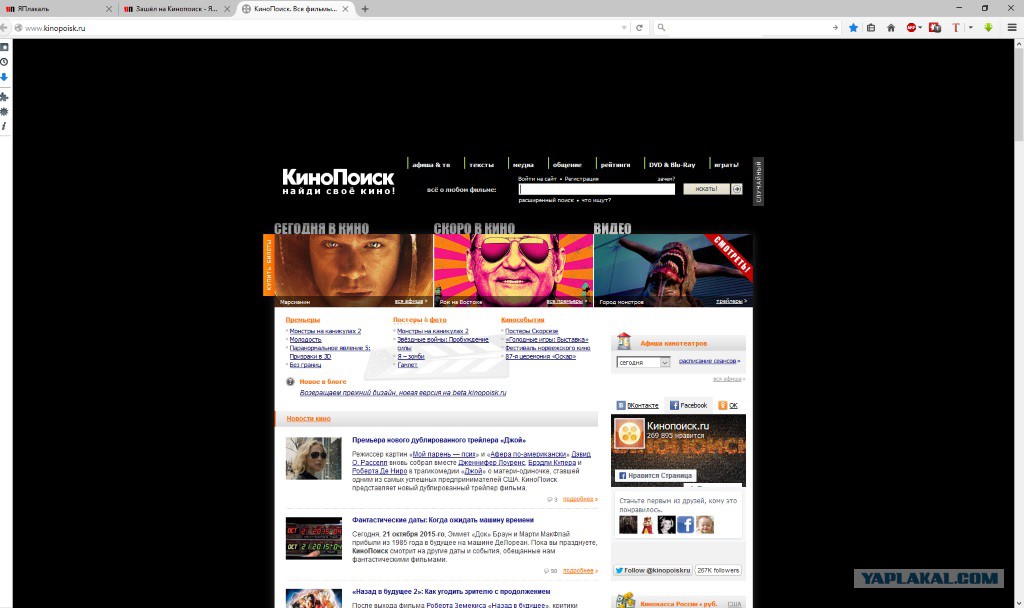
Task: Click the sidebar add-ons puzzle icon
Action: tap(4, 97)
